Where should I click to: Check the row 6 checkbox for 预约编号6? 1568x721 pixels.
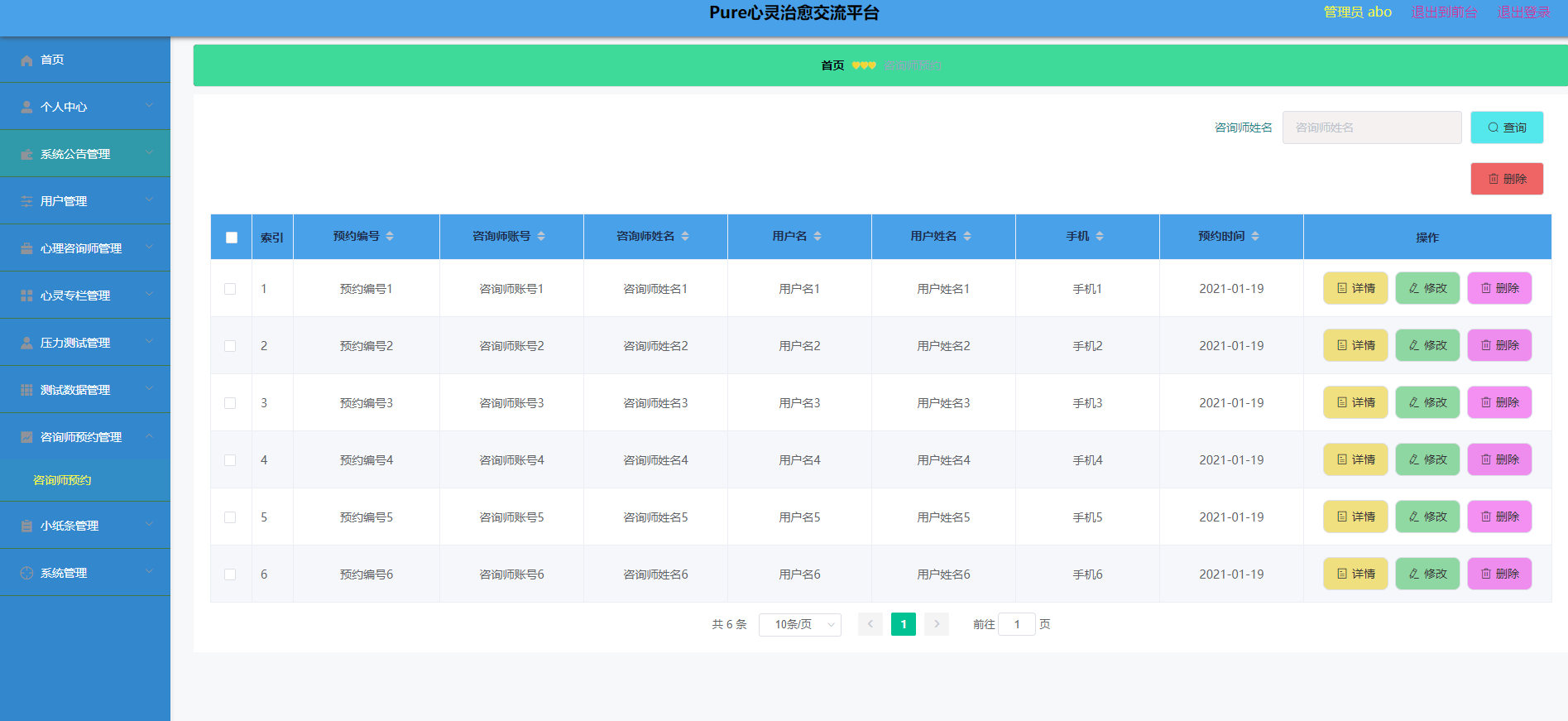230,574
